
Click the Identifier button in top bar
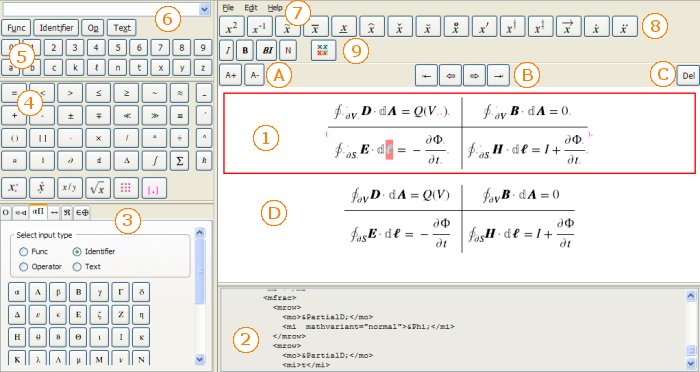click(56, 28)
